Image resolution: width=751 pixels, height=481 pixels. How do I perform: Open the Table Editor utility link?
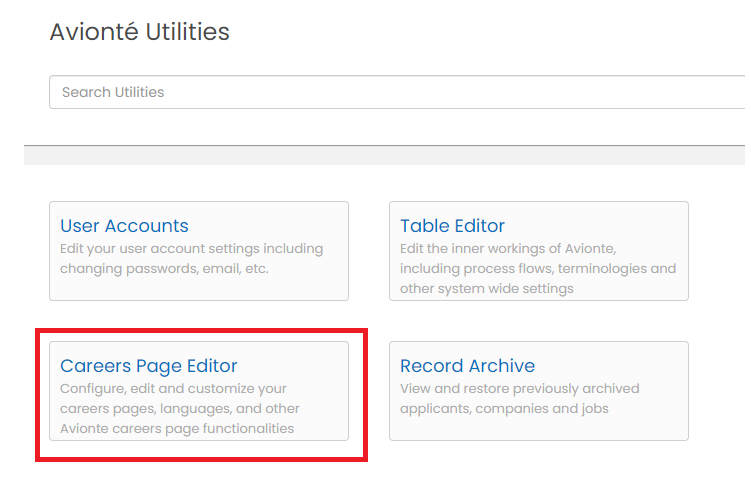point(452,226)
